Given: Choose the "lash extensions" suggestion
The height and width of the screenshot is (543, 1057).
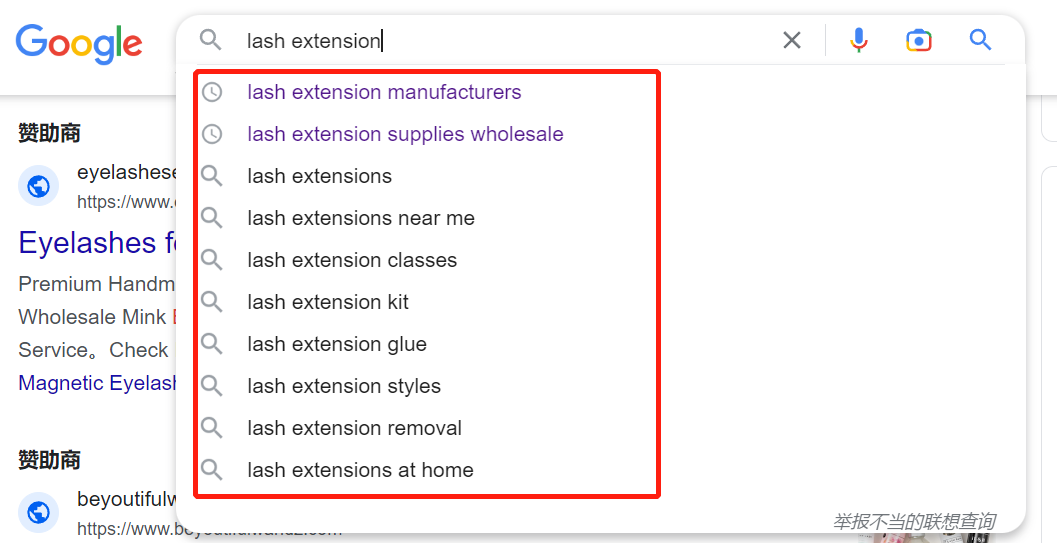Looking at the screenshot, I should click(319, 176).
